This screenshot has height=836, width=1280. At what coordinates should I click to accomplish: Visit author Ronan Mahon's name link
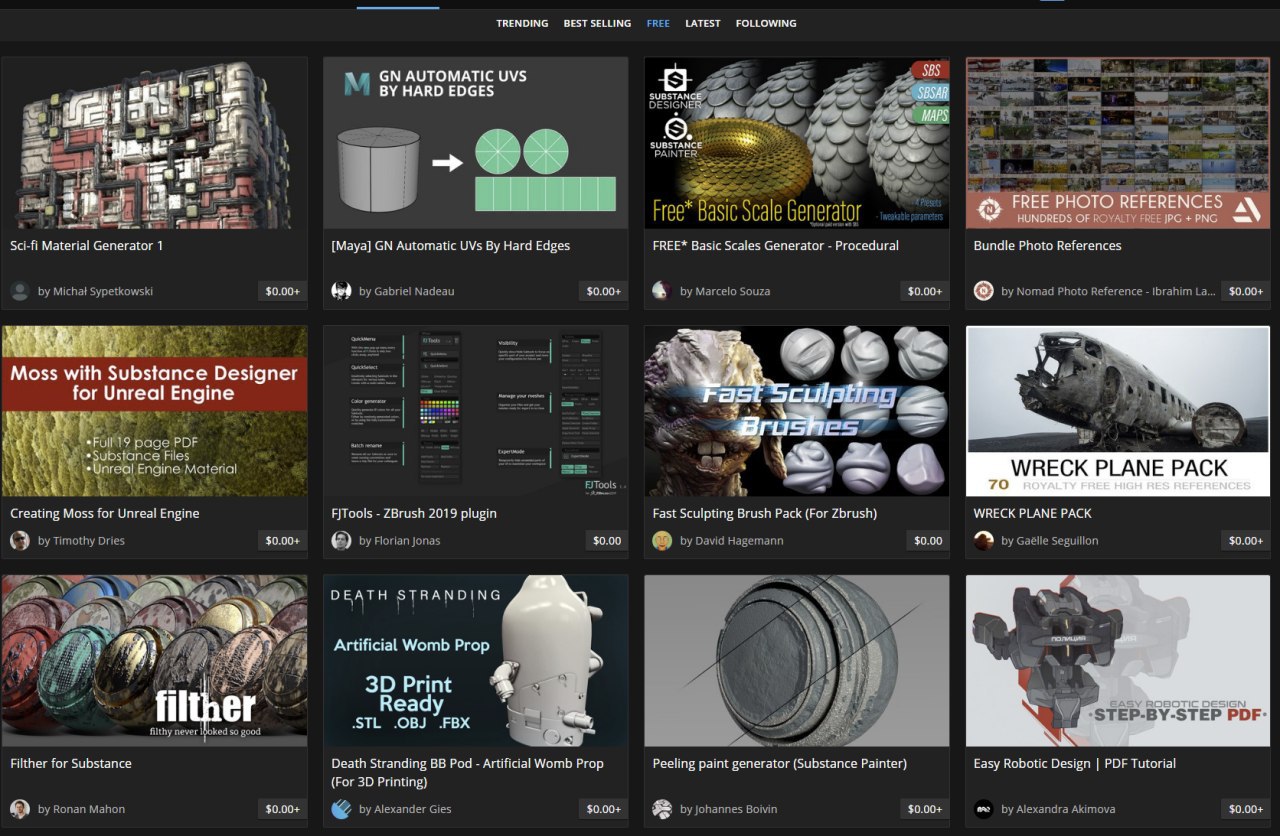click(89, 809)
